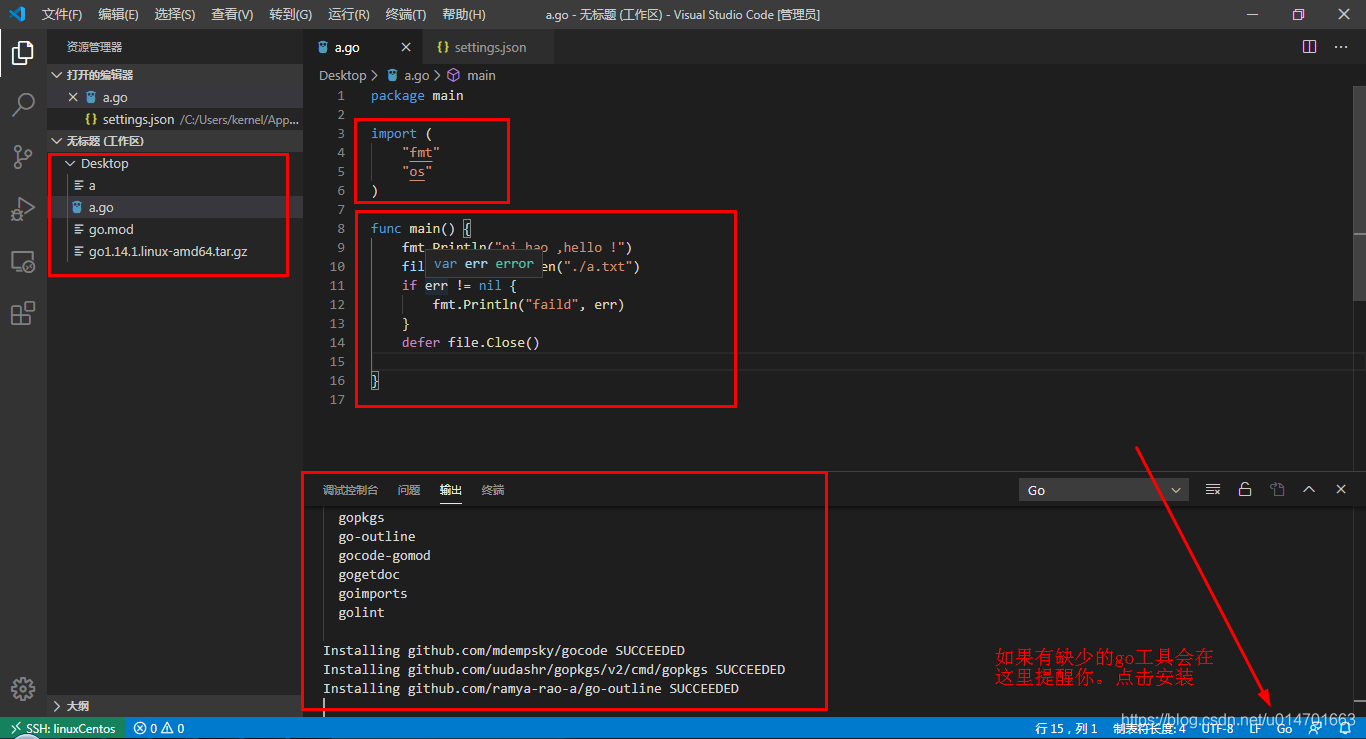This screenshot has height=739, width=1366.
Task: Click the gocode SUCCEEDED output line
Action: pos(504,650)
